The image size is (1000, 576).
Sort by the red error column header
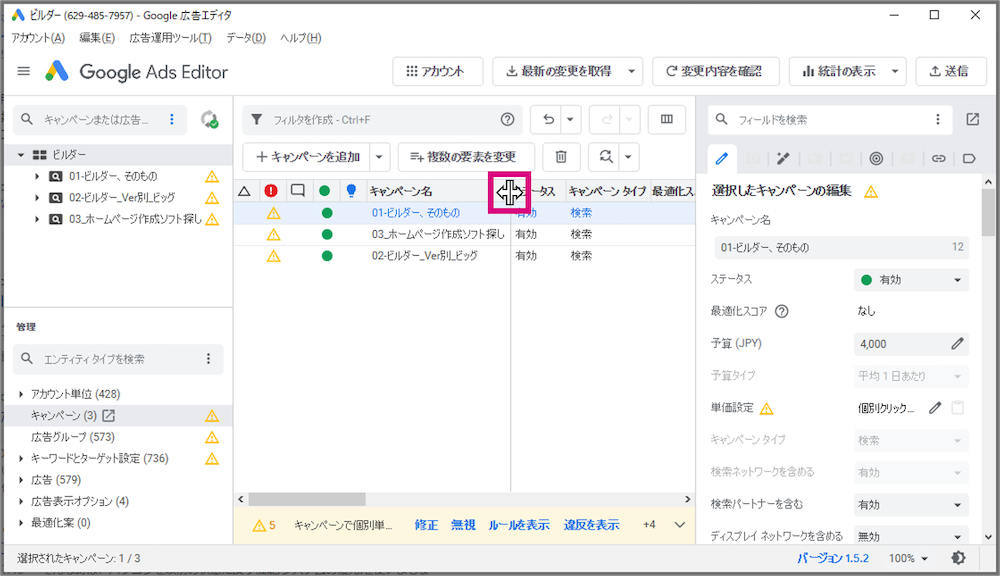click(271, 191)
